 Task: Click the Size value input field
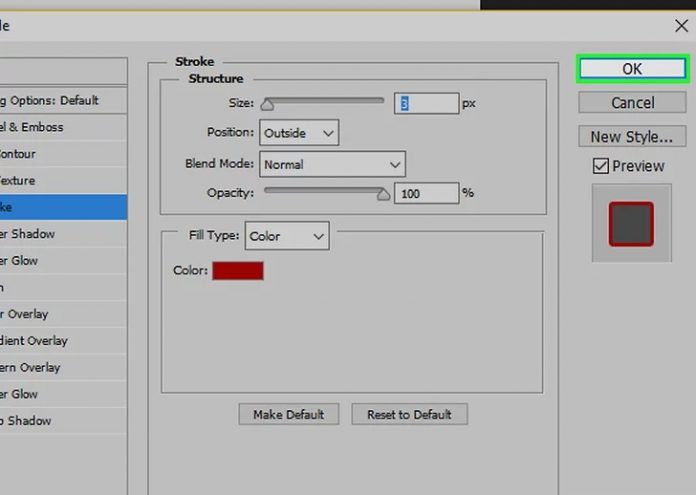click(x=425, y=103)
